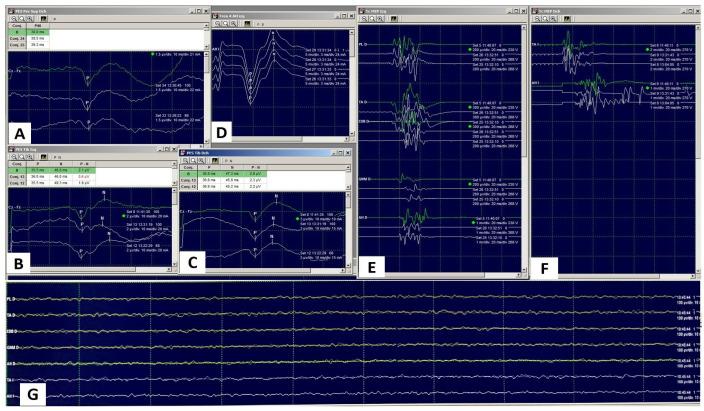The width and height of the screenshot is (704, 411).
Task: Click right magnifier in PES Tib Dch window
Action: tap(201, 160)
